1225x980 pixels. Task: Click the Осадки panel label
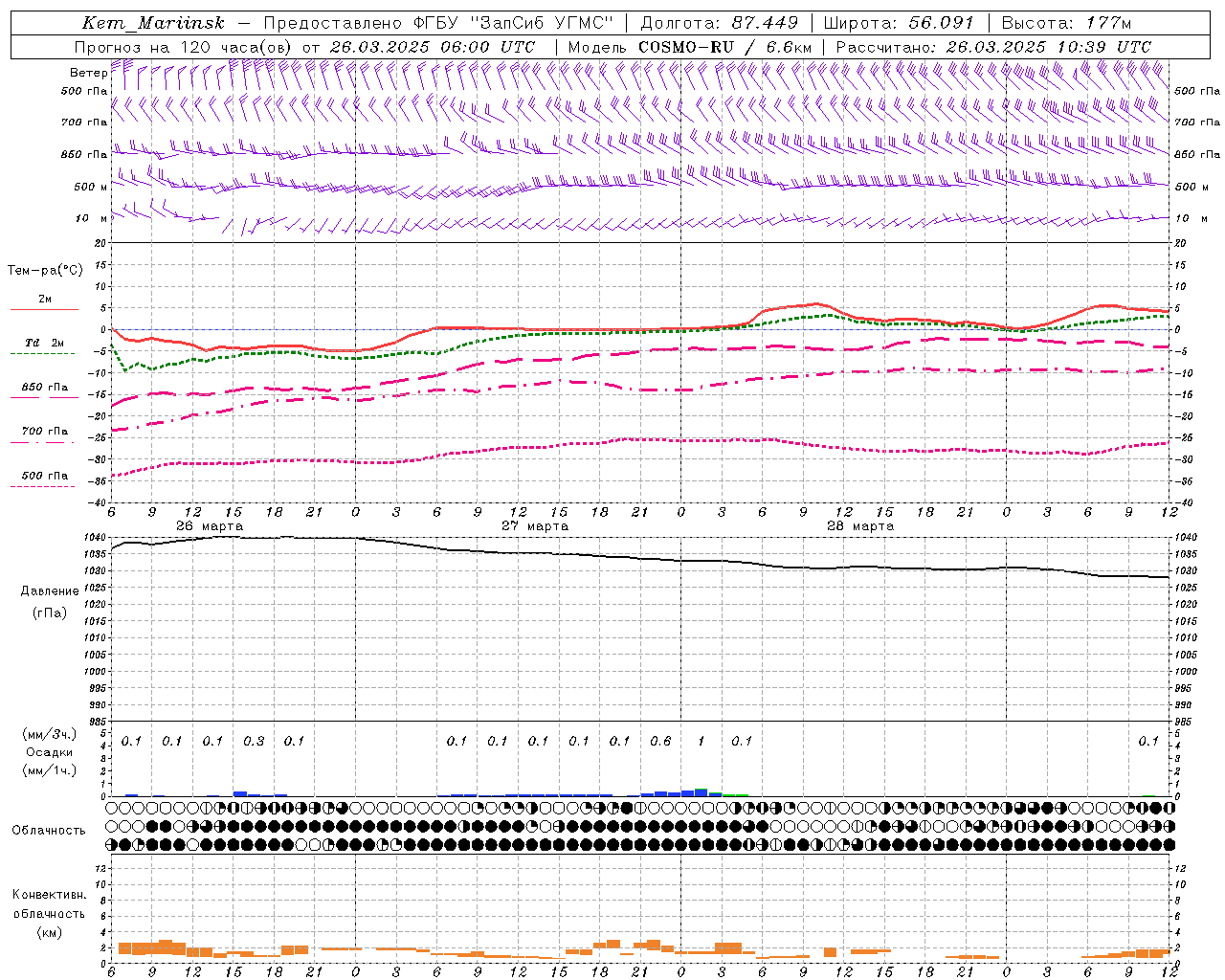click(x=49, y=752)
